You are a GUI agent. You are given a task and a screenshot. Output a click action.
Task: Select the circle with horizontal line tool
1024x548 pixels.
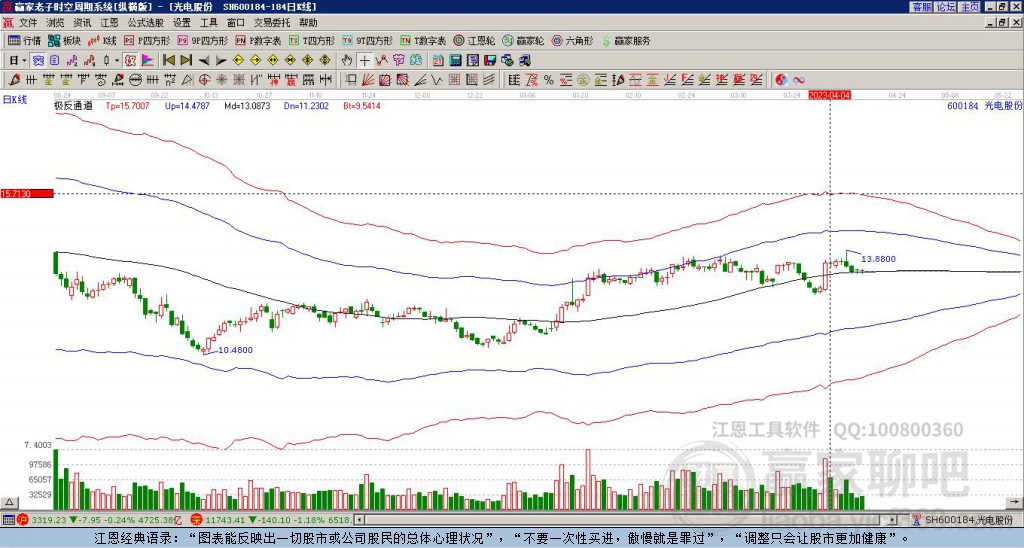(135, 80)
